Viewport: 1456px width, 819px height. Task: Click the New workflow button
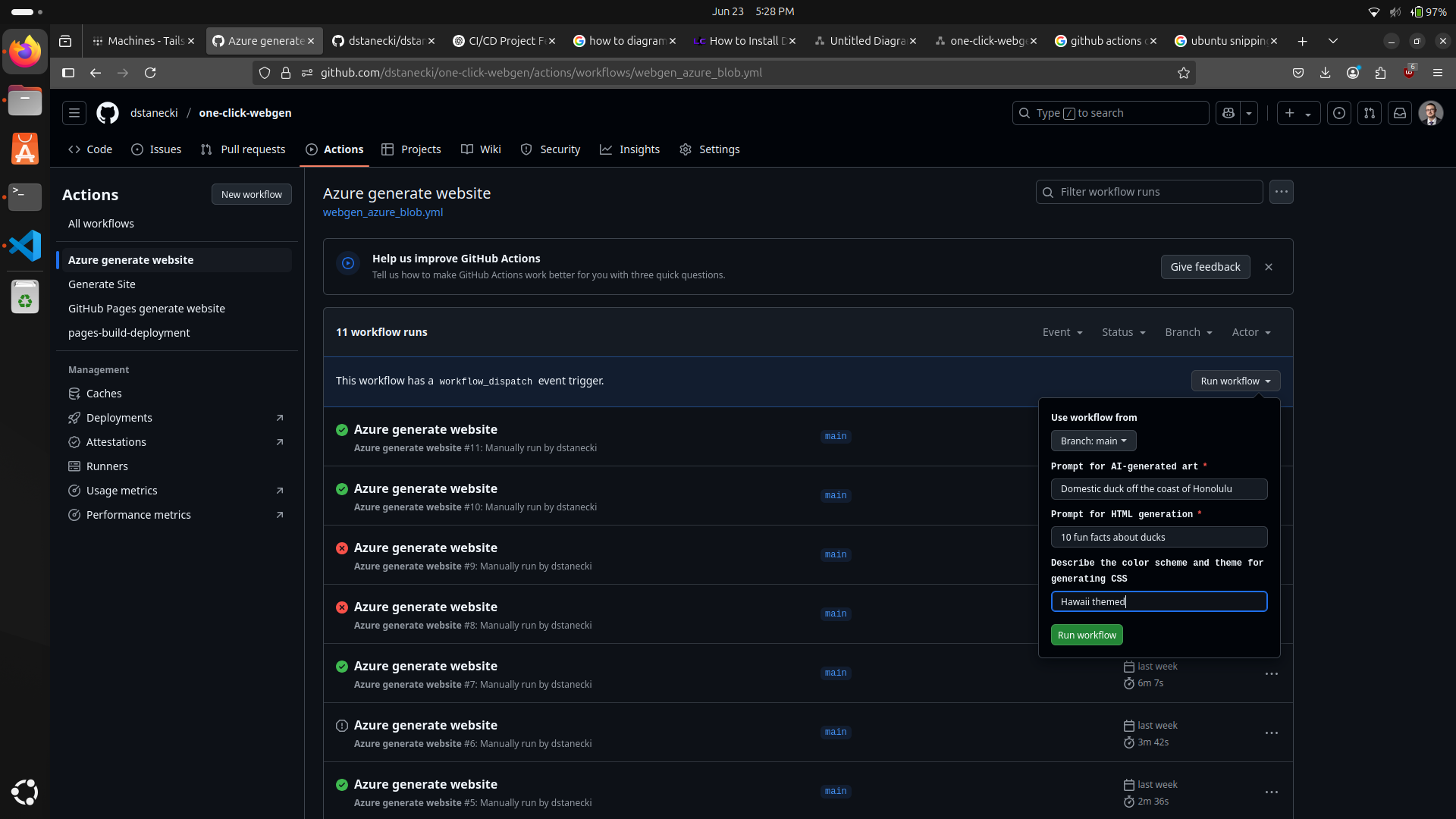pyautogui.click(x=251, y=194)
